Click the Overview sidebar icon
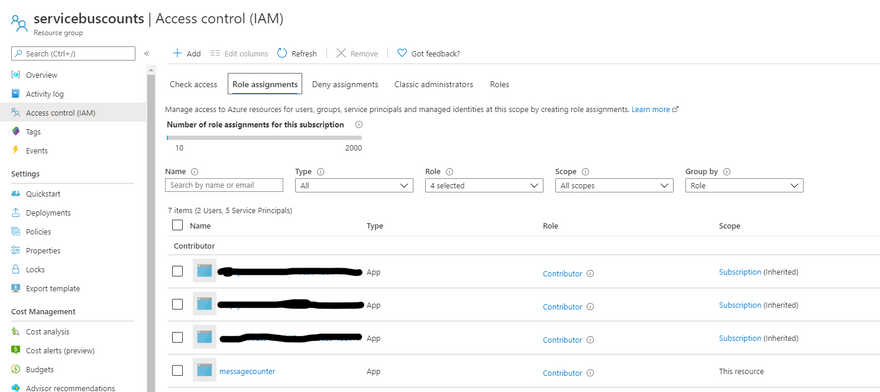The image size is (880, 392). pyautogui.click(x=16, y=75)
